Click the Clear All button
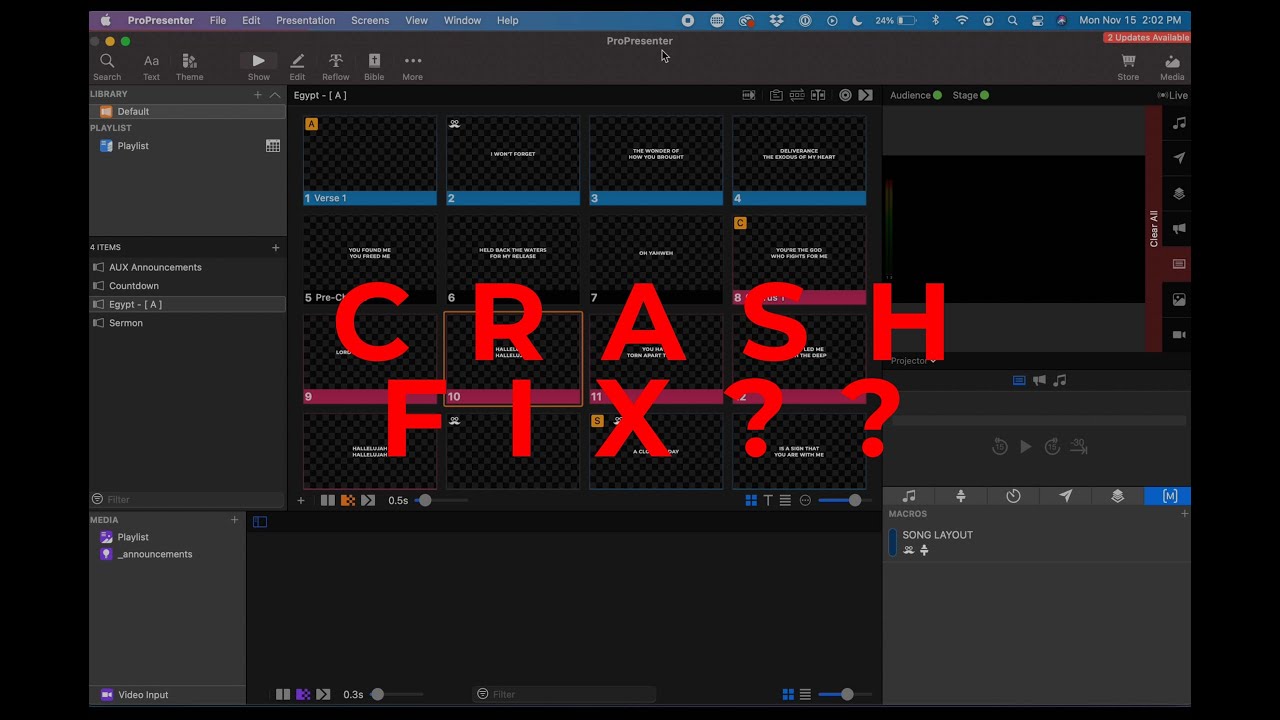Viewport: 1280px width, 720px height. tap(1154, 229)
